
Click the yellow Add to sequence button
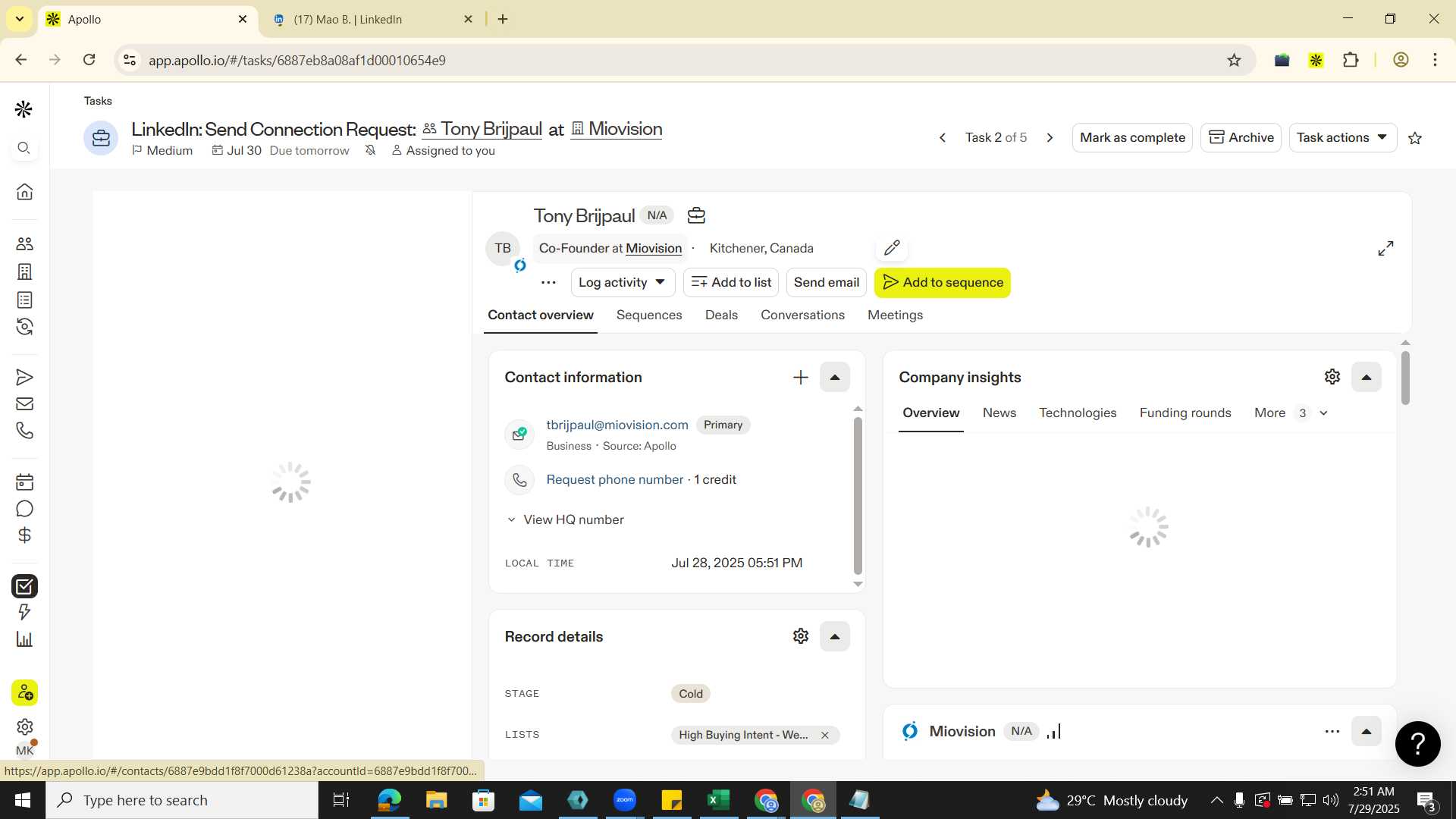(942, 282)
